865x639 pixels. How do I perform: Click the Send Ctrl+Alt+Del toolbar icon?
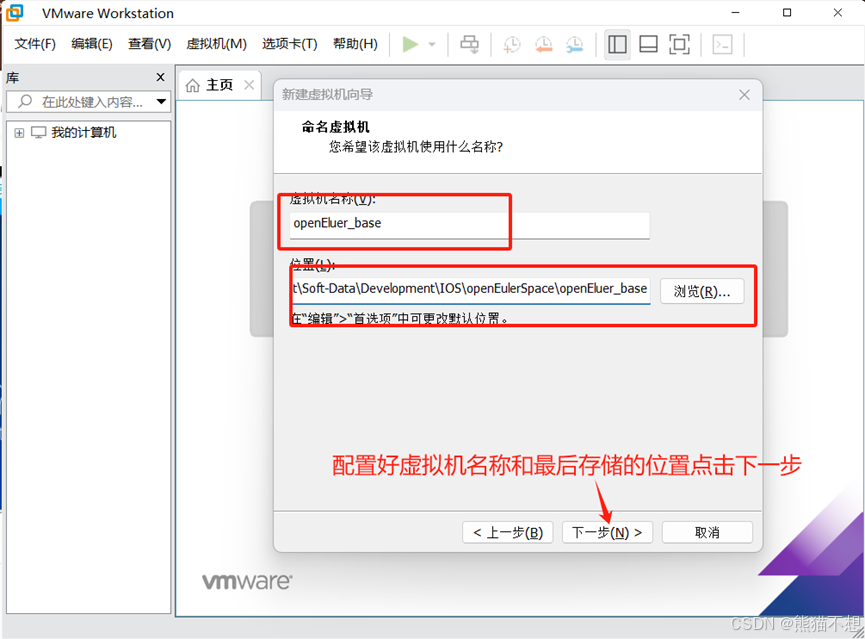[469, 44]
